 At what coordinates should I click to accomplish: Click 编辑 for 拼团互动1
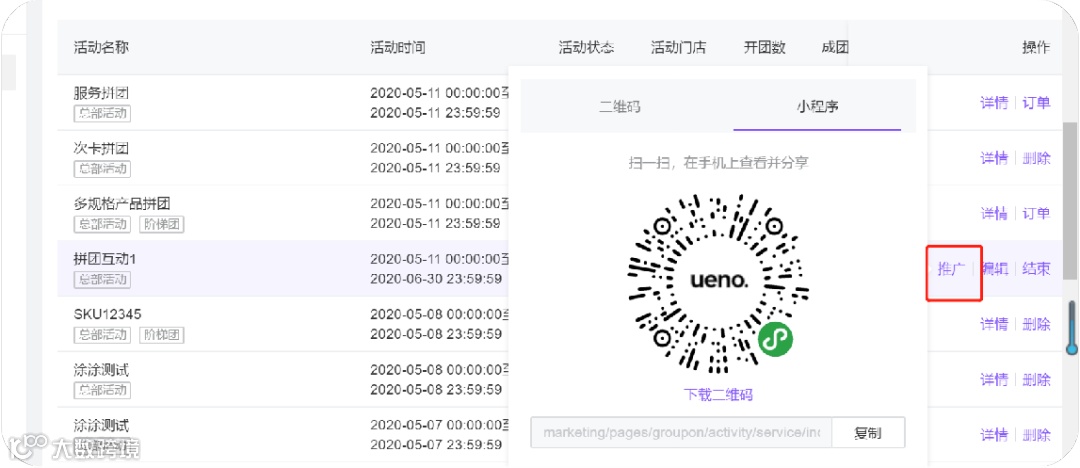[994, 269]
